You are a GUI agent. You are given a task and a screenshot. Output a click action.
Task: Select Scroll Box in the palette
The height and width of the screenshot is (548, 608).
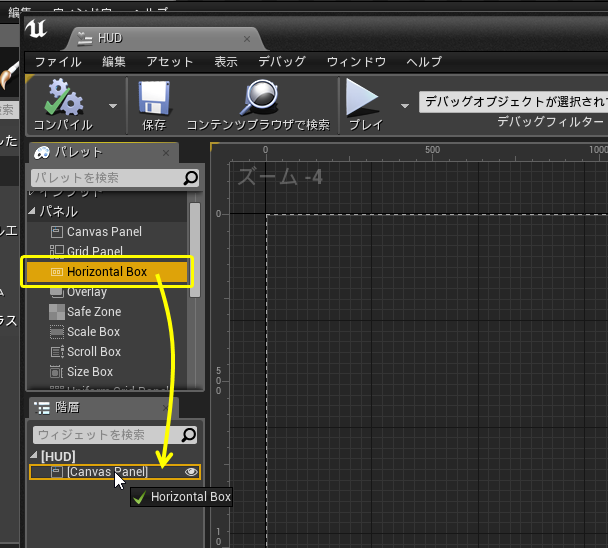tap(94, 351)
